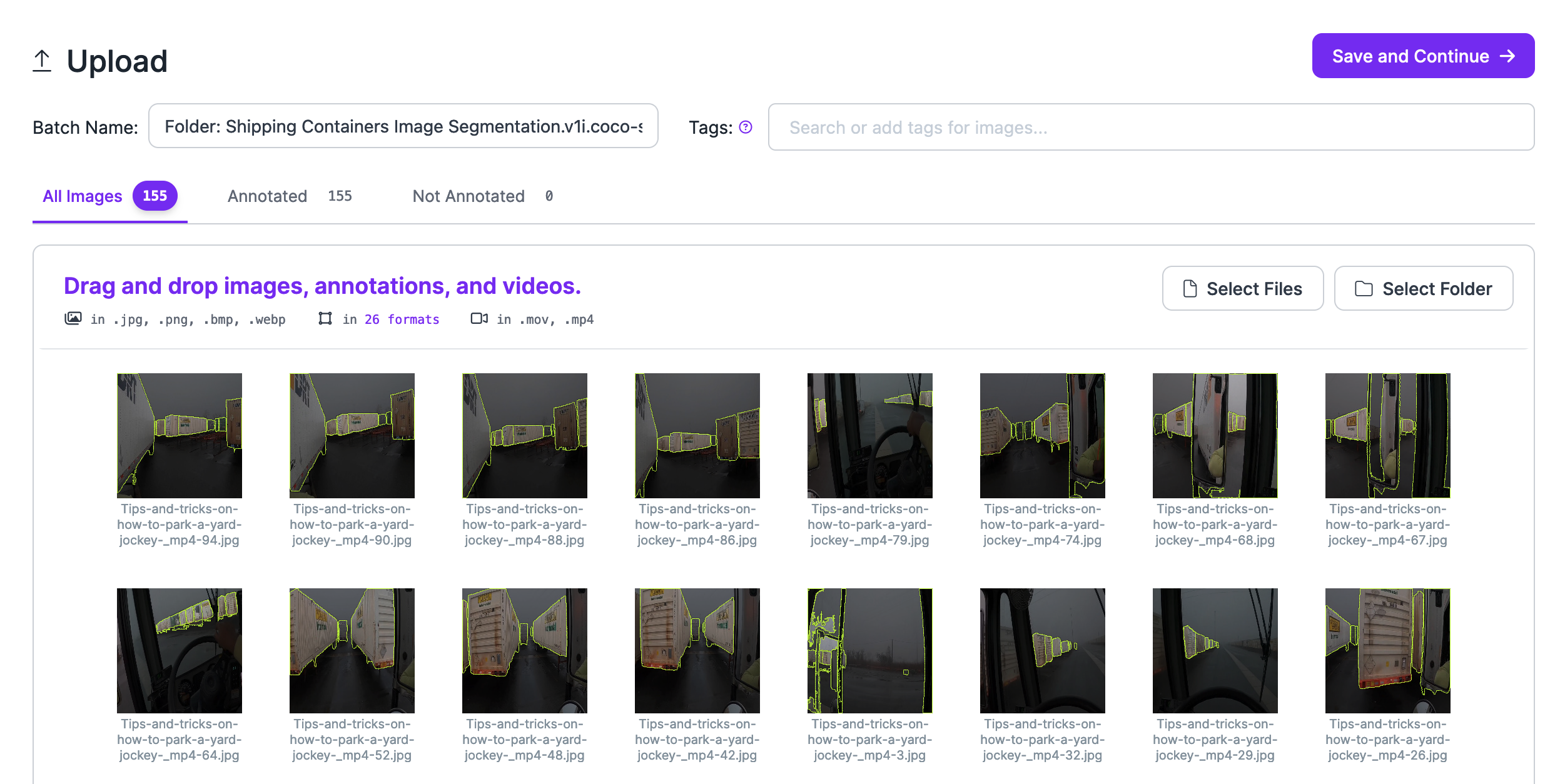Click the Tags help question-mark icon
Screen dimensions: 1565x784
(x=745, y=128)
